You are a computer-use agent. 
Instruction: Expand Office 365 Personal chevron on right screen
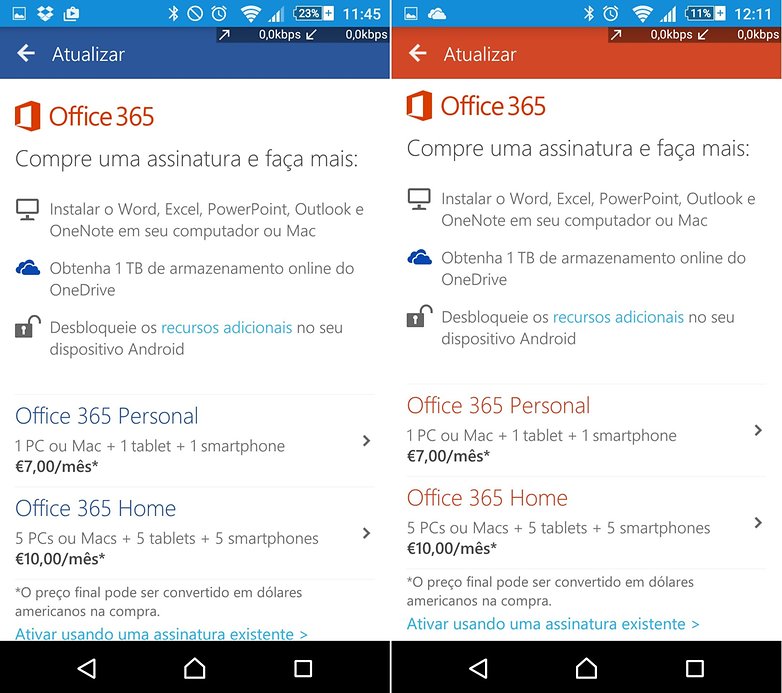(758, 430)
